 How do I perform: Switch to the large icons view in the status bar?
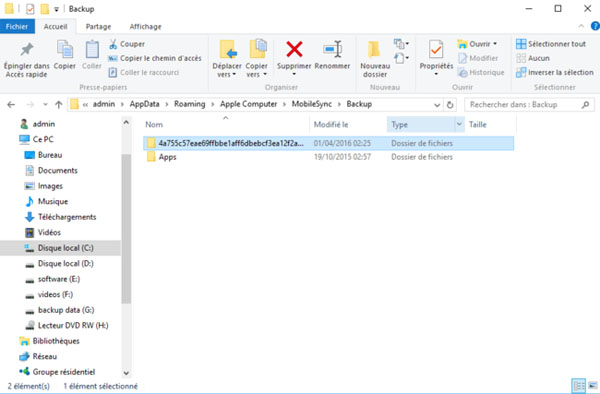coord(593,385)
